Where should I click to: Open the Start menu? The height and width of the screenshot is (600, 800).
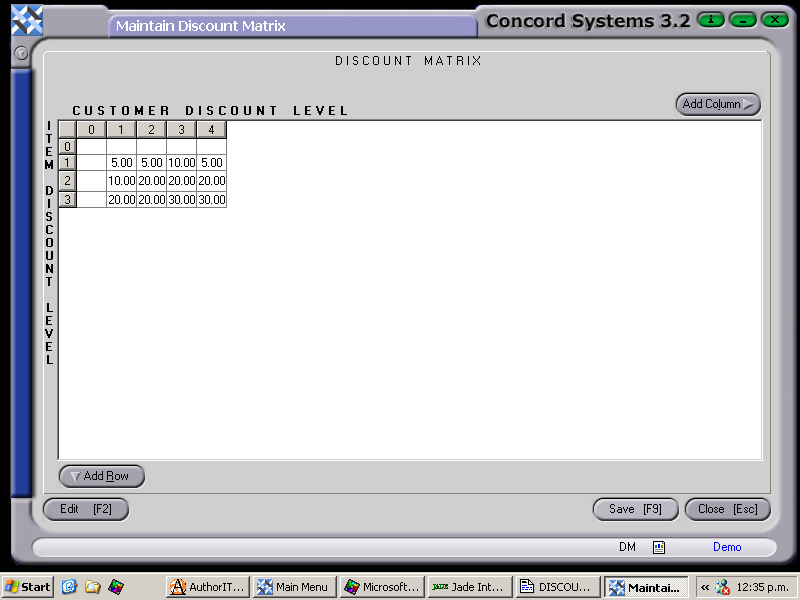click(x=26, y=587)
